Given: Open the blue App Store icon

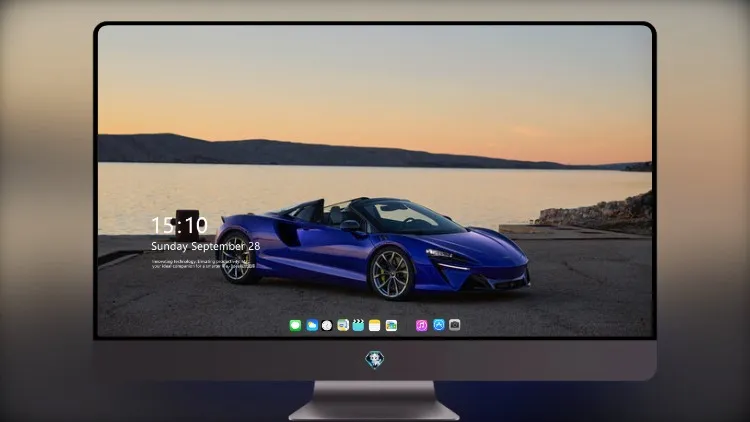Looking at the screenshot, I should click(x=439, y=325).
